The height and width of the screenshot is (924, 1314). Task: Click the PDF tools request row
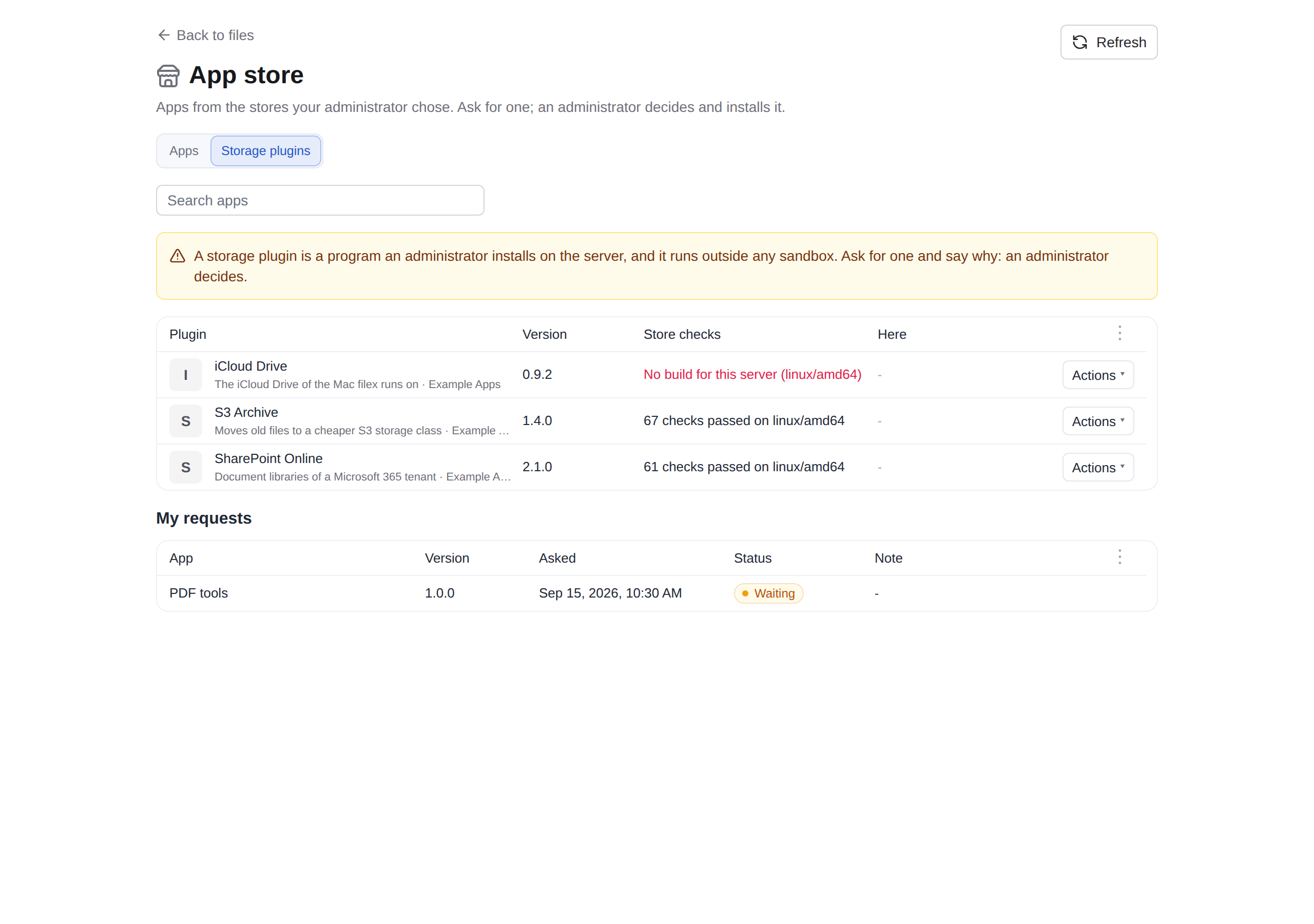pyautogui.click(x=651, y=593)
